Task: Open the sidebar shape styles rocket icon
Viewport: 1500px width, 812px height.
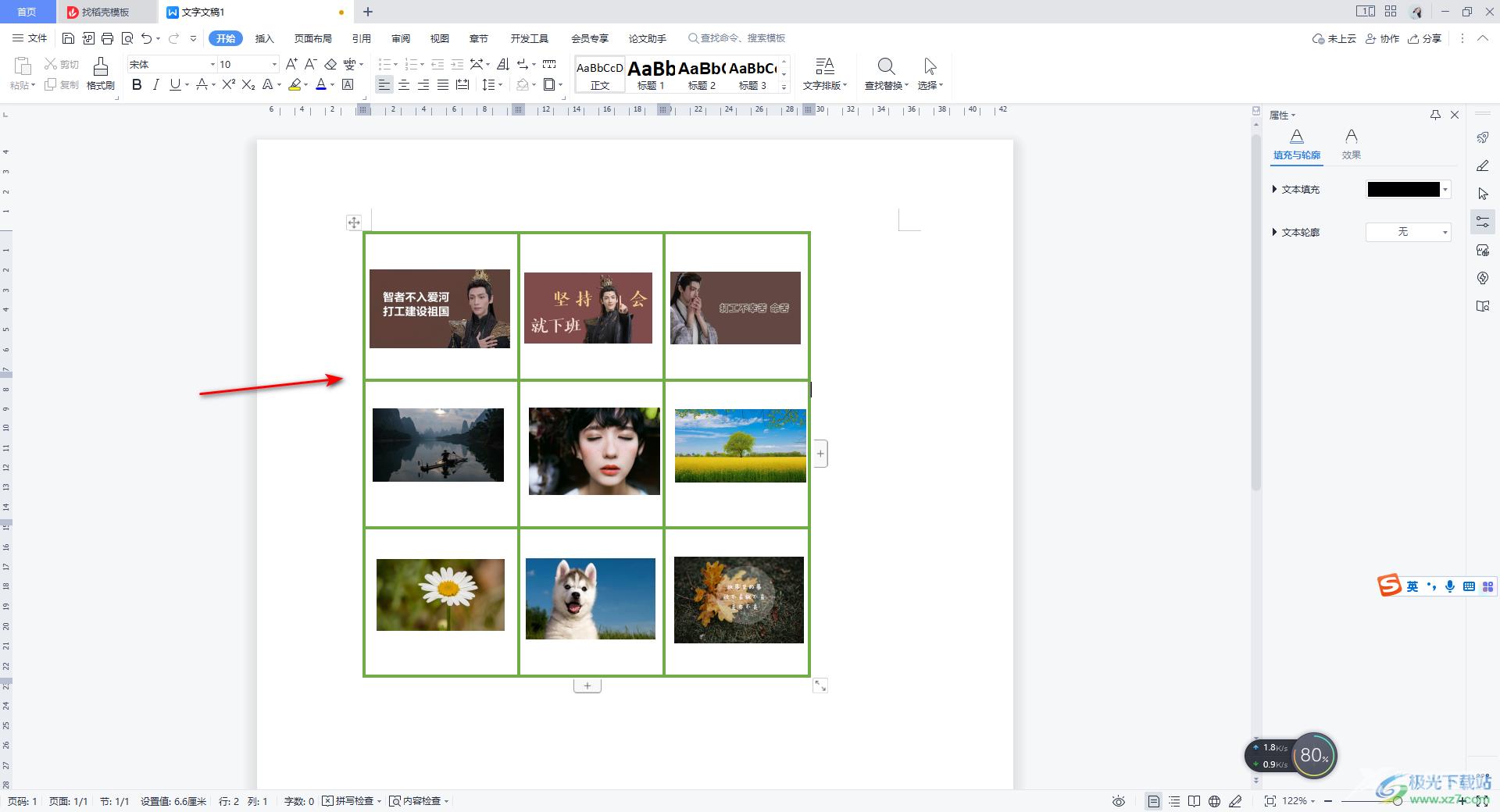Action: [1483, 137]
